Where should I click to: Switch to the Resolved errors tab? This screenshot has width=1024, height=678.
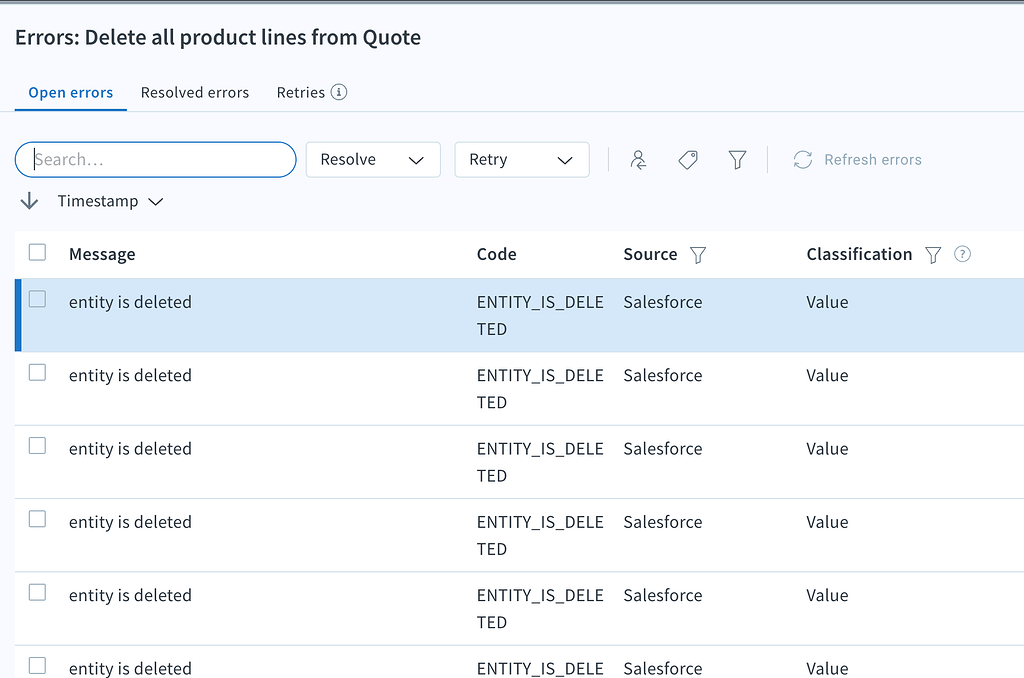click(x=194, y=91)
